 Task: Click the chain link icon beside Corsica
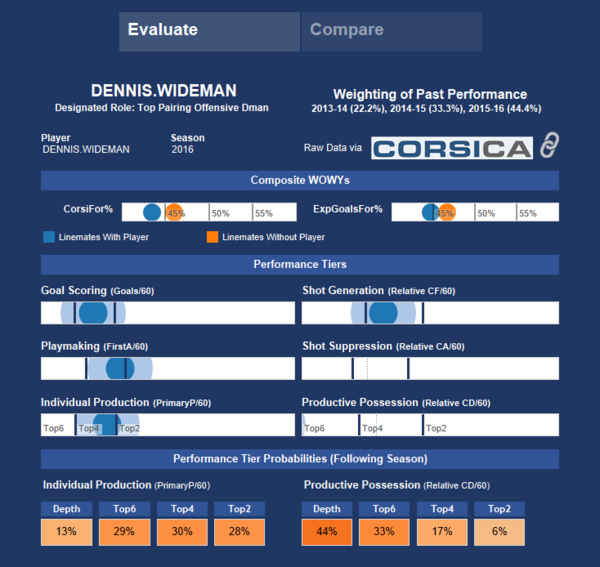(x=549, y=146)
